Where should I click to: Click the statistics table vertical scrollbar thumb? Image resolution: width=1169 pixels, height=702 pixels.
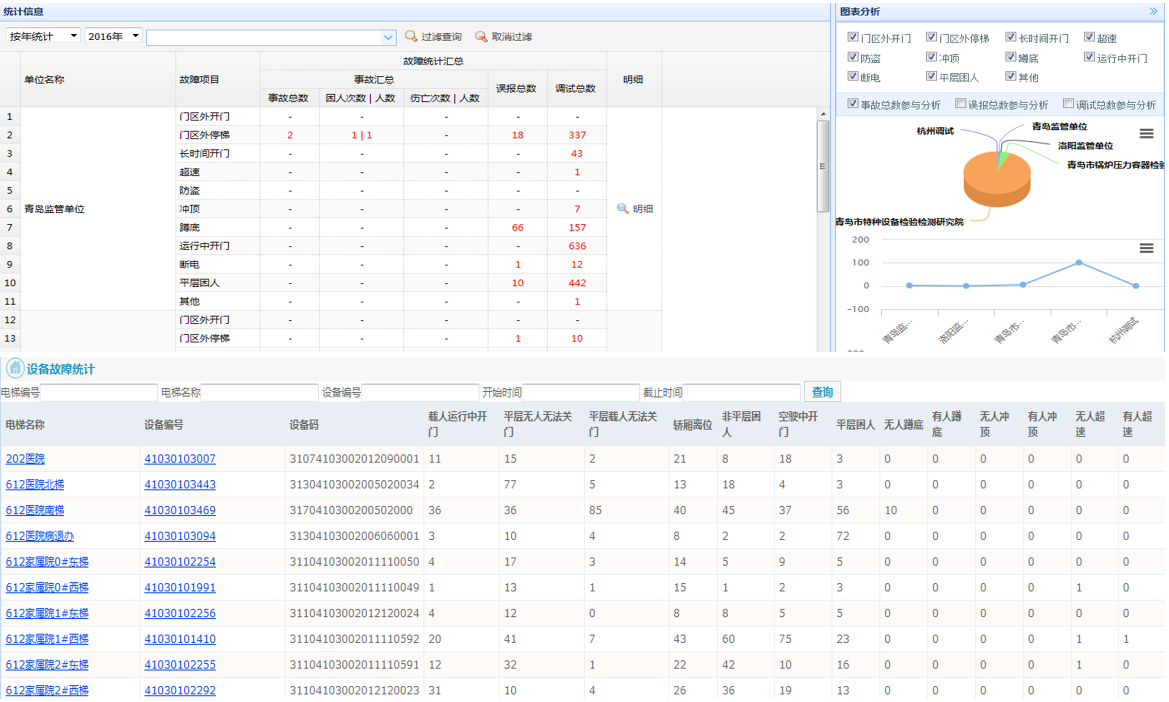tap(823, 167)
